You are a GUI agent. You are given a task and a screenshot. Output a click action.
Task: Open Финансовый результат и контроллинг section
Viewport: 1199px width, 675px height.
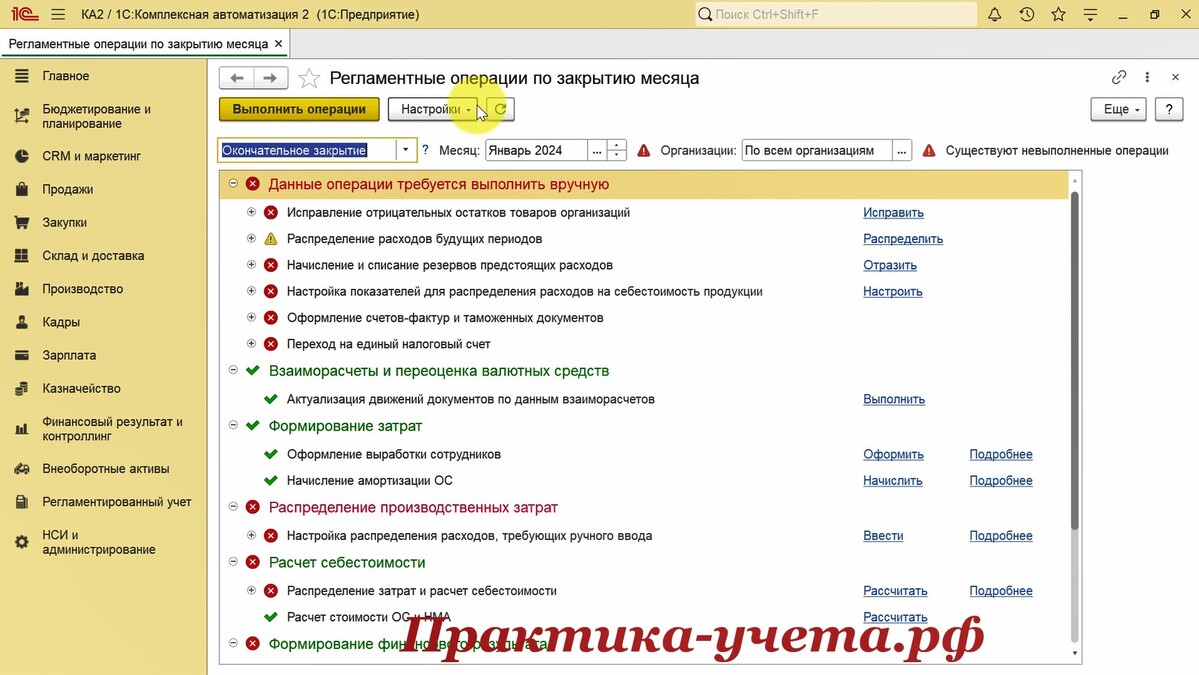pyautogui.click(x=103, y=429)
